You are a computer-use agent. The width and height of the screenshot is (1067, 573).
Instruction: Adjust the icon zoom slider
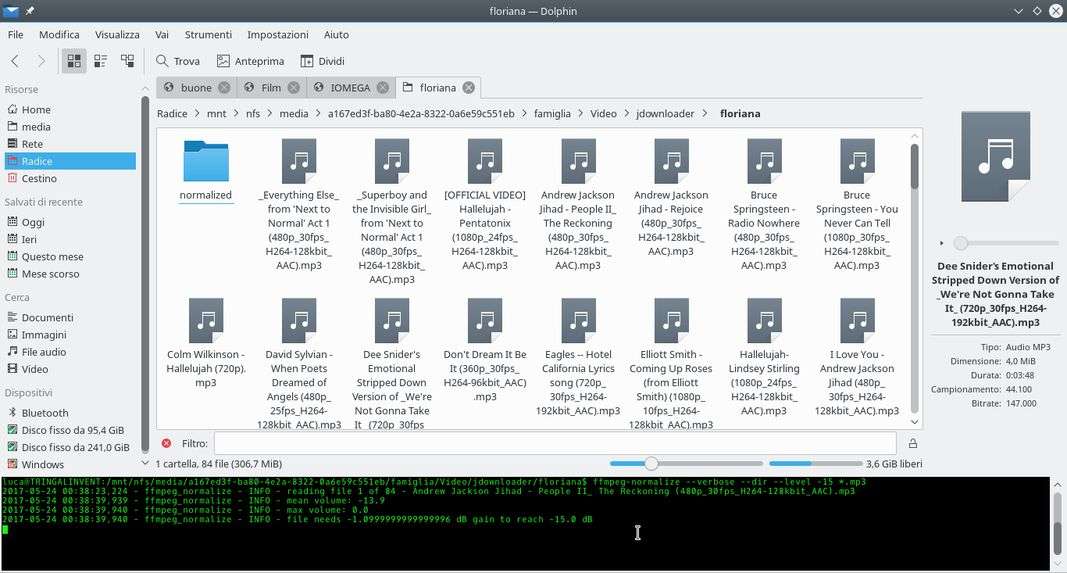coord(651,464)
